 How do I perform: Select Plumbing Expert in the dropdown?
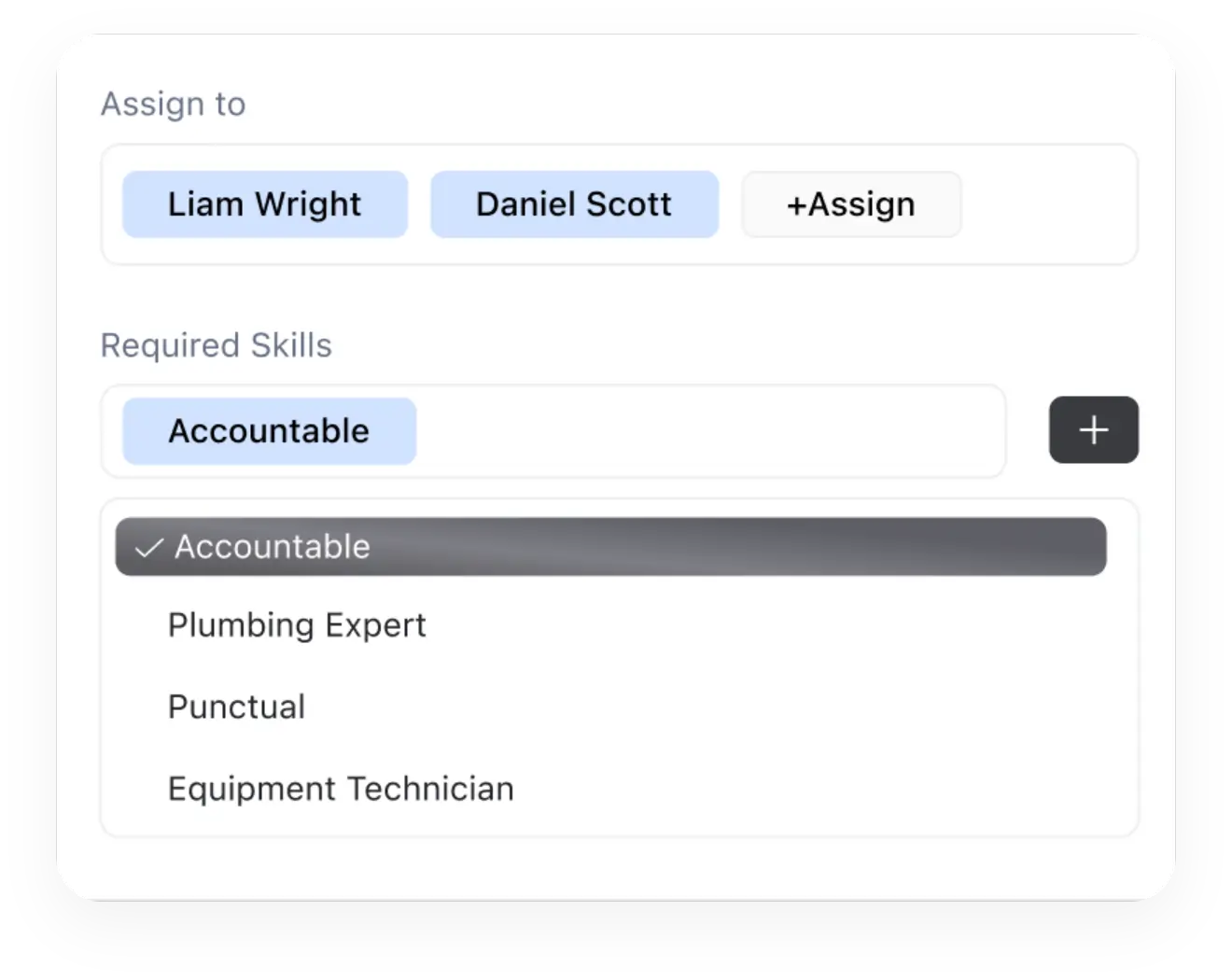pyautogui.click(x=296, y=625)
